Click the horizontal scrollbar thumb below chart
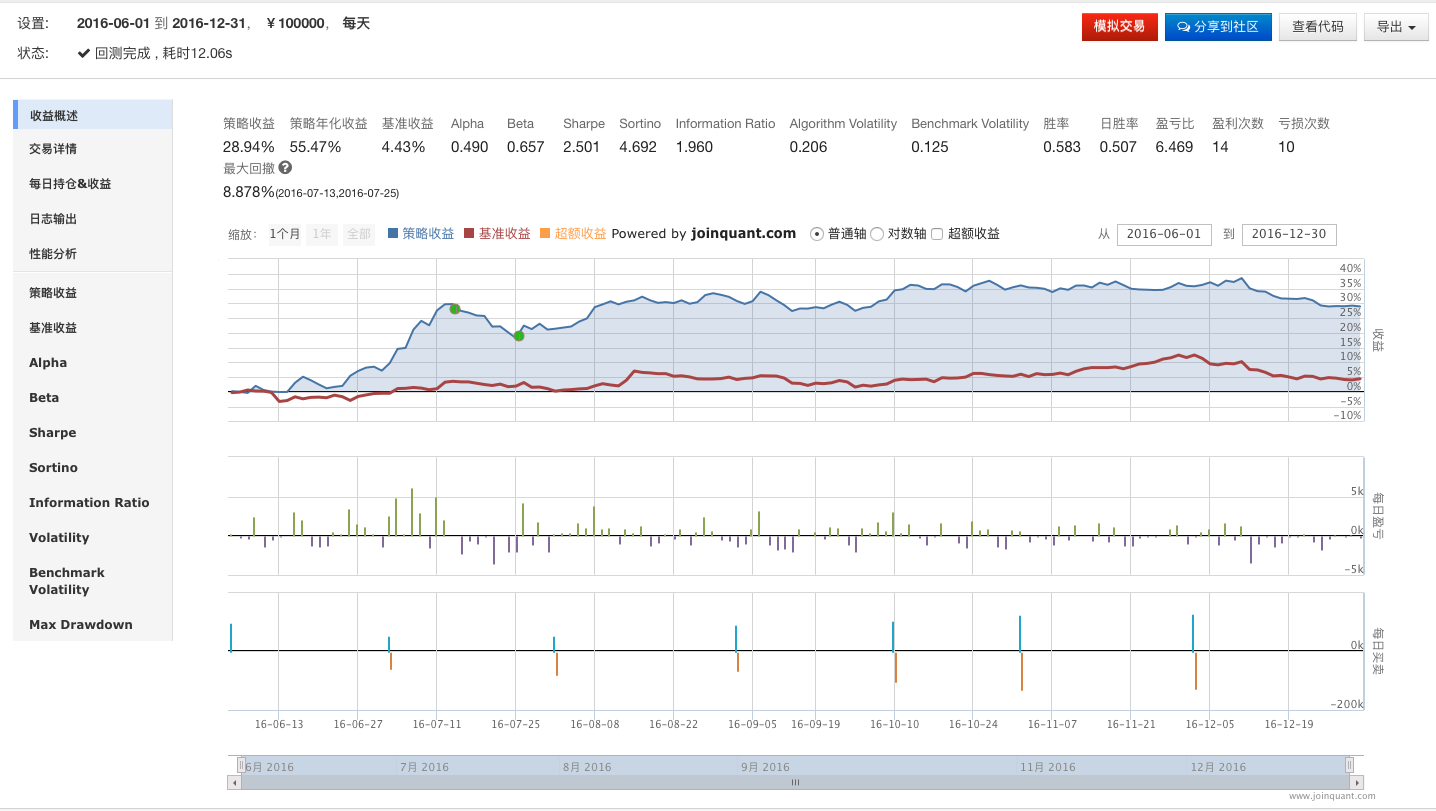 795,782
